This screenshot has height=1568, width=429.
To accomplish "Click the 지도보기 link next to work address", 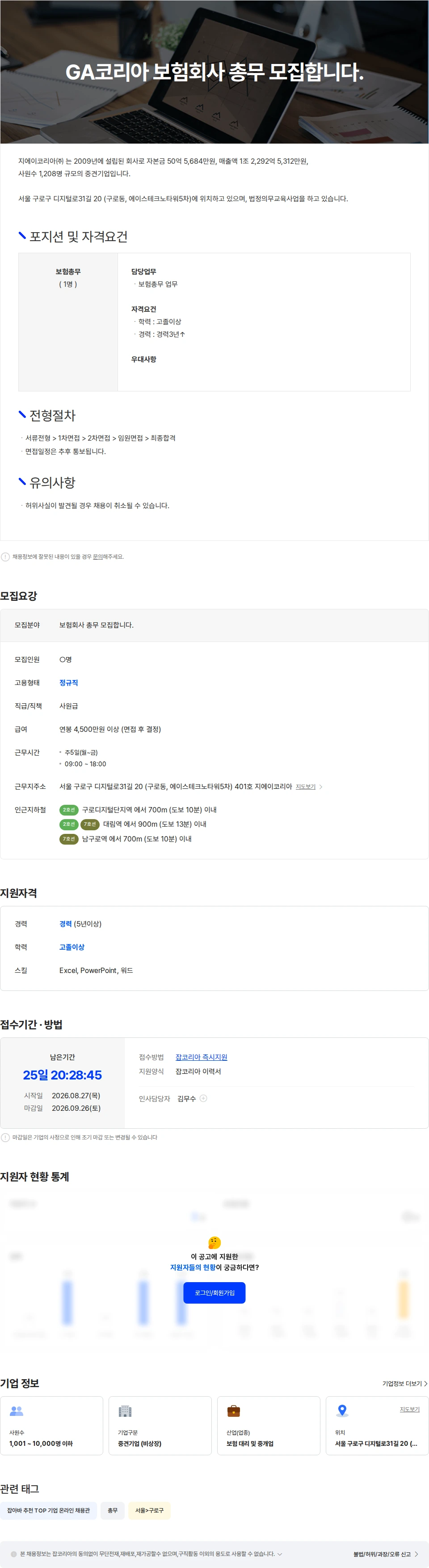I will click(x=306, y=787).
